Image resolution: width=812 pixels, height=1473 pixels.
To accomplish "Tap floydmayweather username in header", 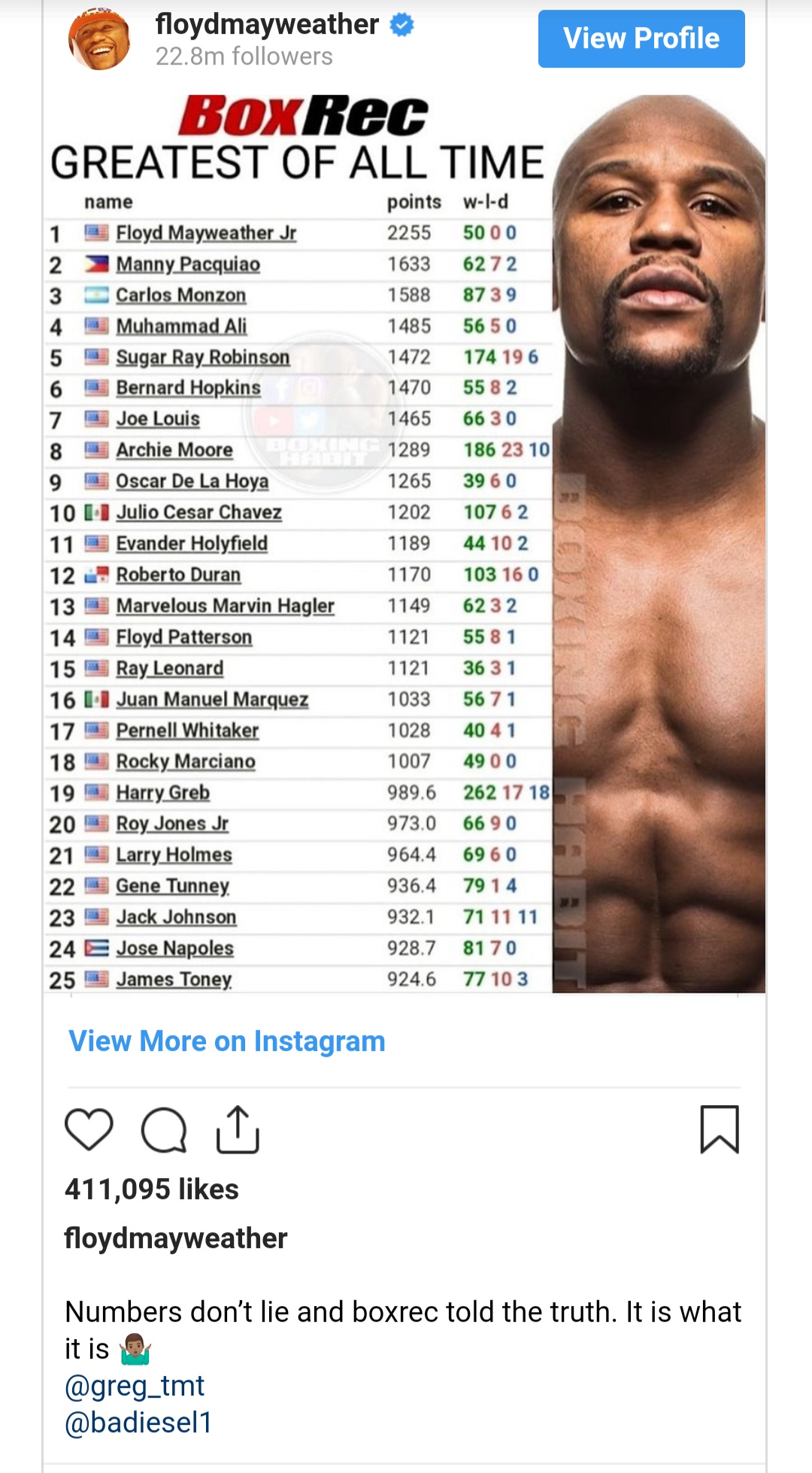I will click(x=267, y=24).
